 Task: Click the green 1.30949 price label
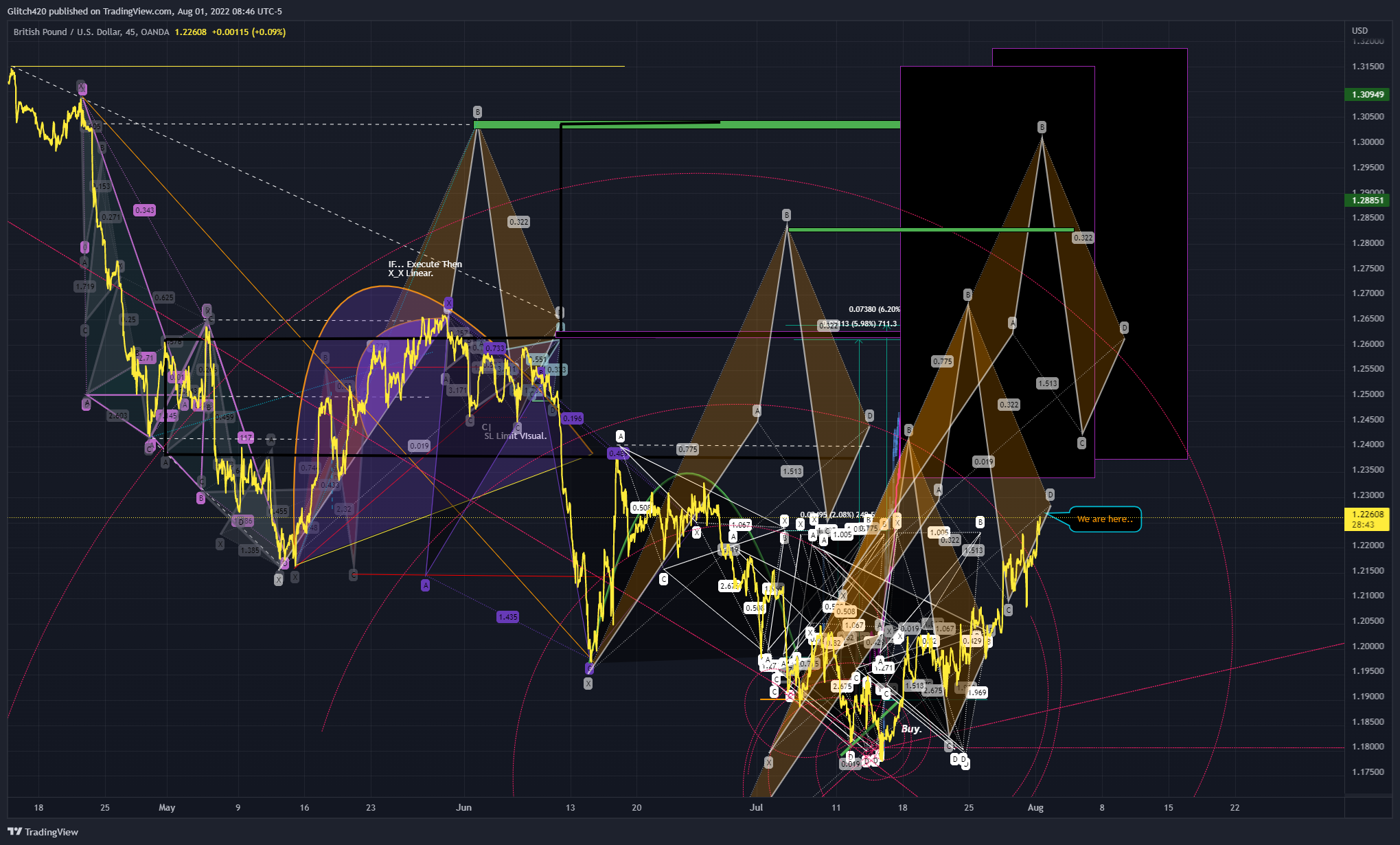pyautogui.click(x=1367, y=94)
